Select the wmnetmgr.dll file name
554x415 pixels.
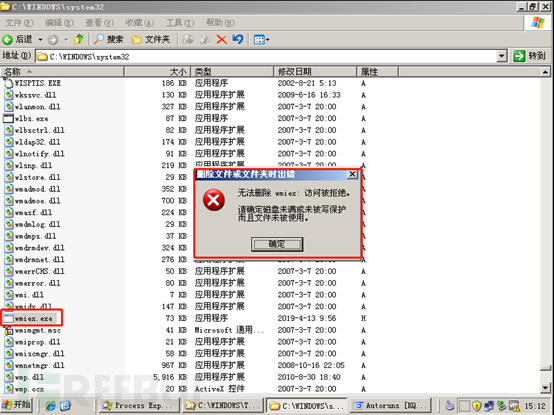click(x=40, y=366)
